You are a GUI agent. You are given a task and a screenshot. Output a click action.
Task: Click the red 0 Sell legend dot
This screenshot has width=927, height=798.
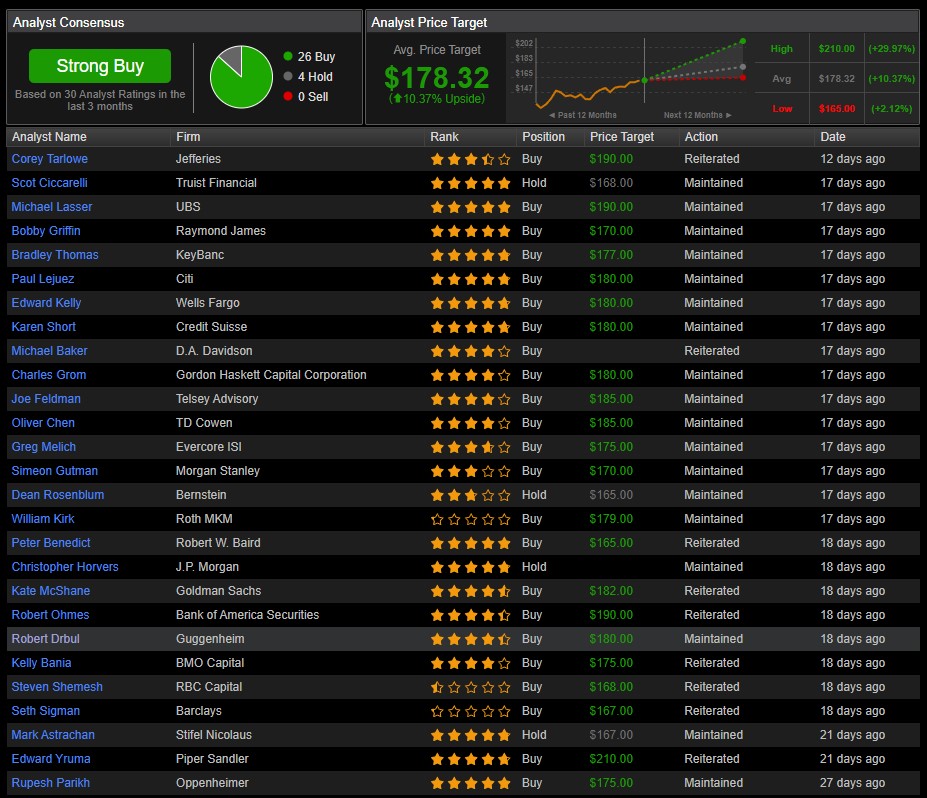[x=288, y=96]
